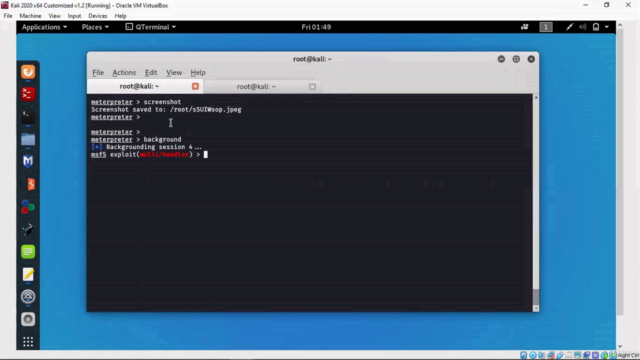Click text 'Screenshot saved to: /root/sSUIWsop.jpeg'
Image resolution: width=640 pixels, height=360 pixels.
coord(166,109)
